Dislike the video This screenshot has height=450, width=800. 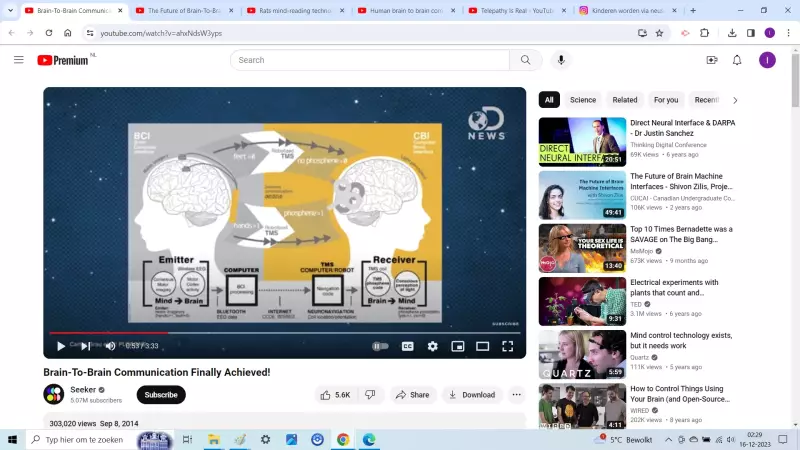[x=370, y=395]
